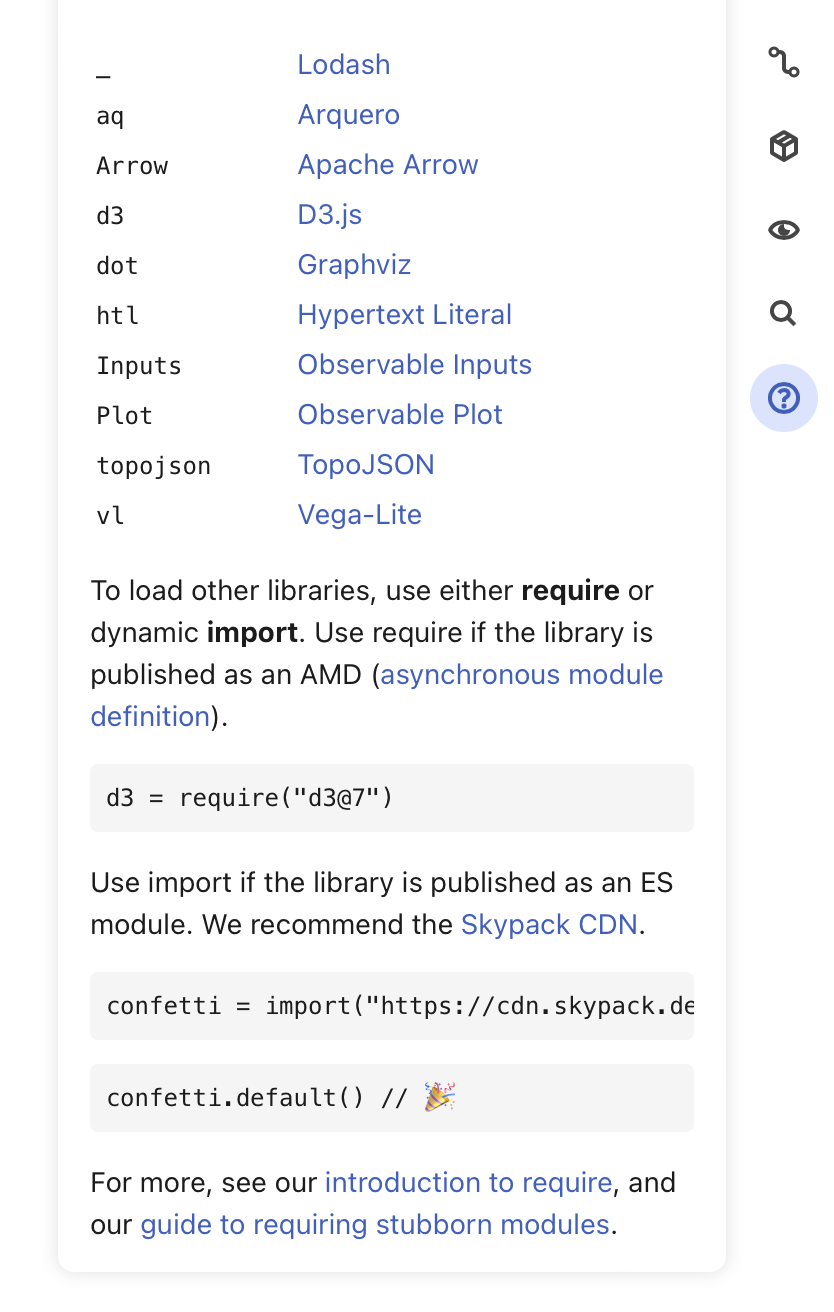Open the Observable Plot link
Screen dimensions: 834x1312
(x=400, y=415)
